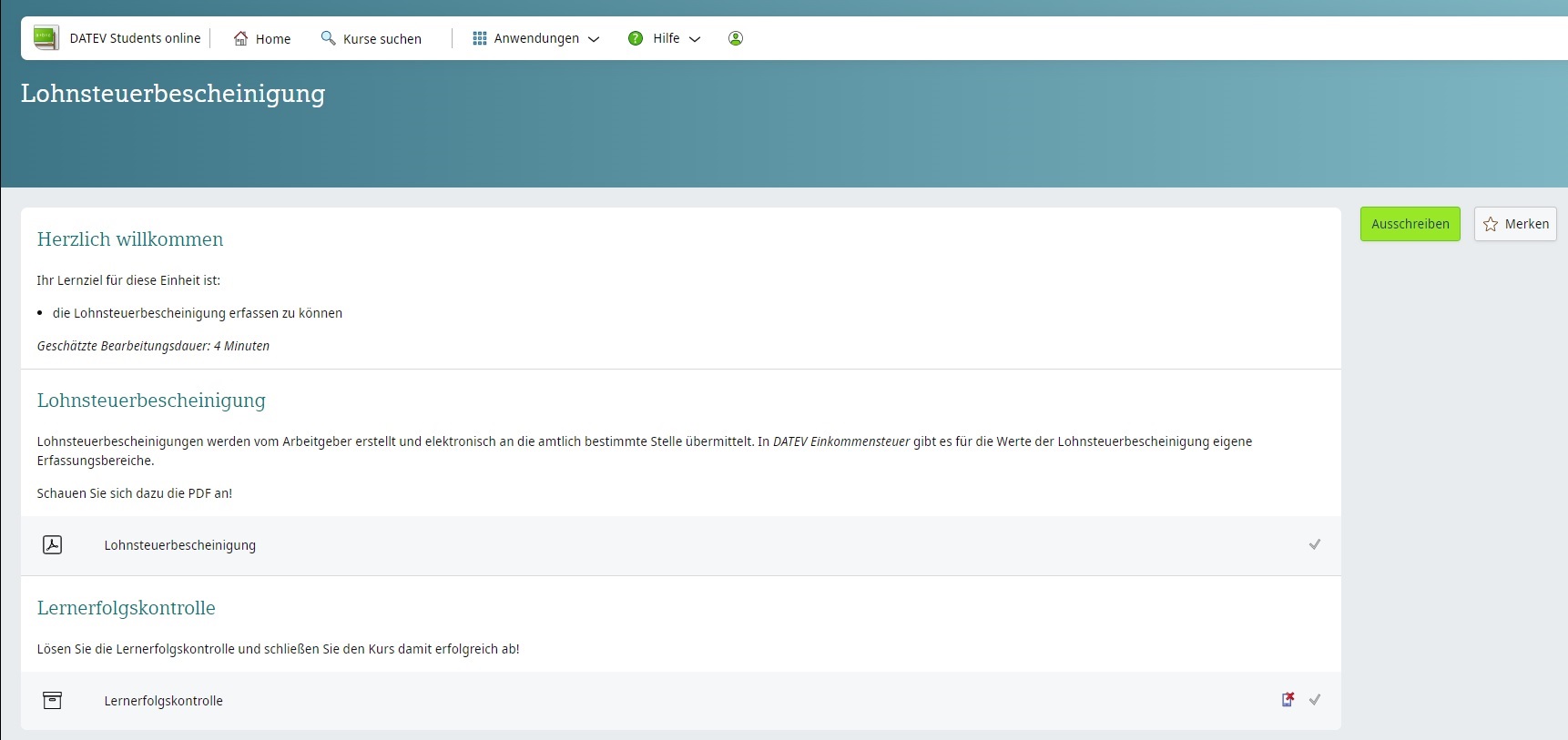Open the Anwendungen menu label
Image resolution: width=1568 pixels, height=740 pixels.
(x=536, y=38)
